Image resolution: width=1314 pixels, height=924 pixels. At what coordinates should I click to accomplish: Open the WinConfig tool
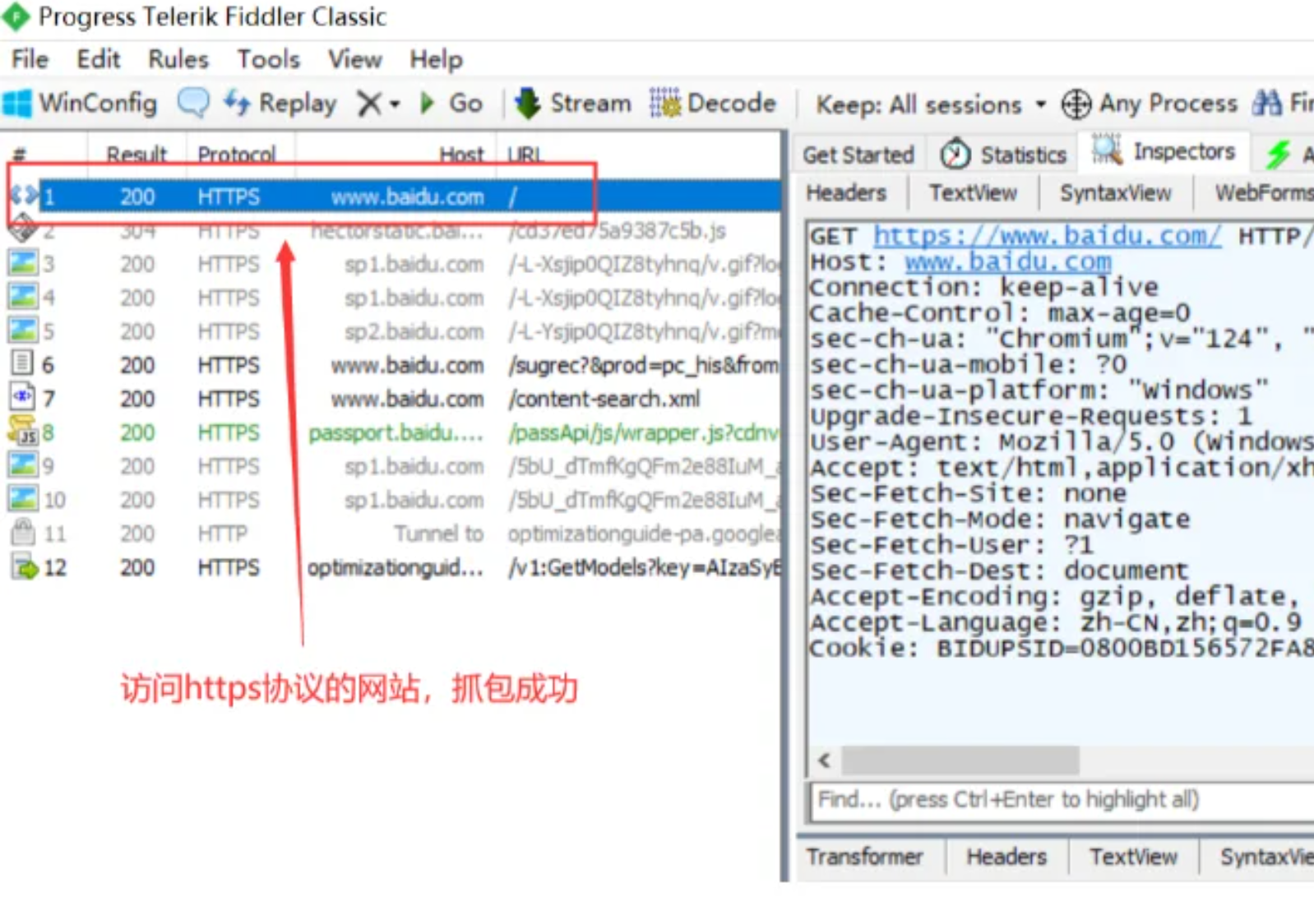click(80, 103)
